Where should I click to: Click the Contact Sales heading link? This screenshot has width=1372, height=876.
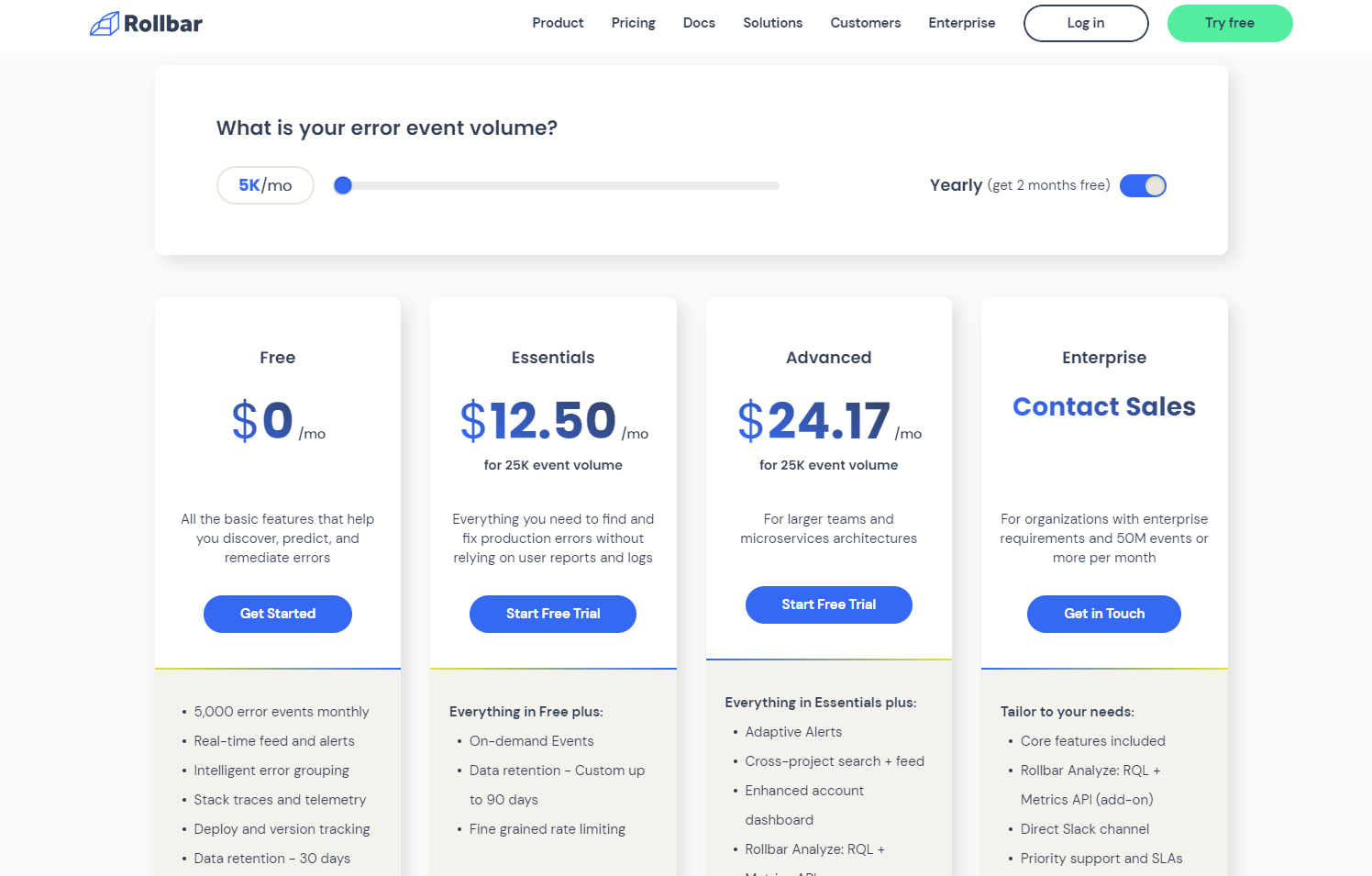pos(1103,406)
